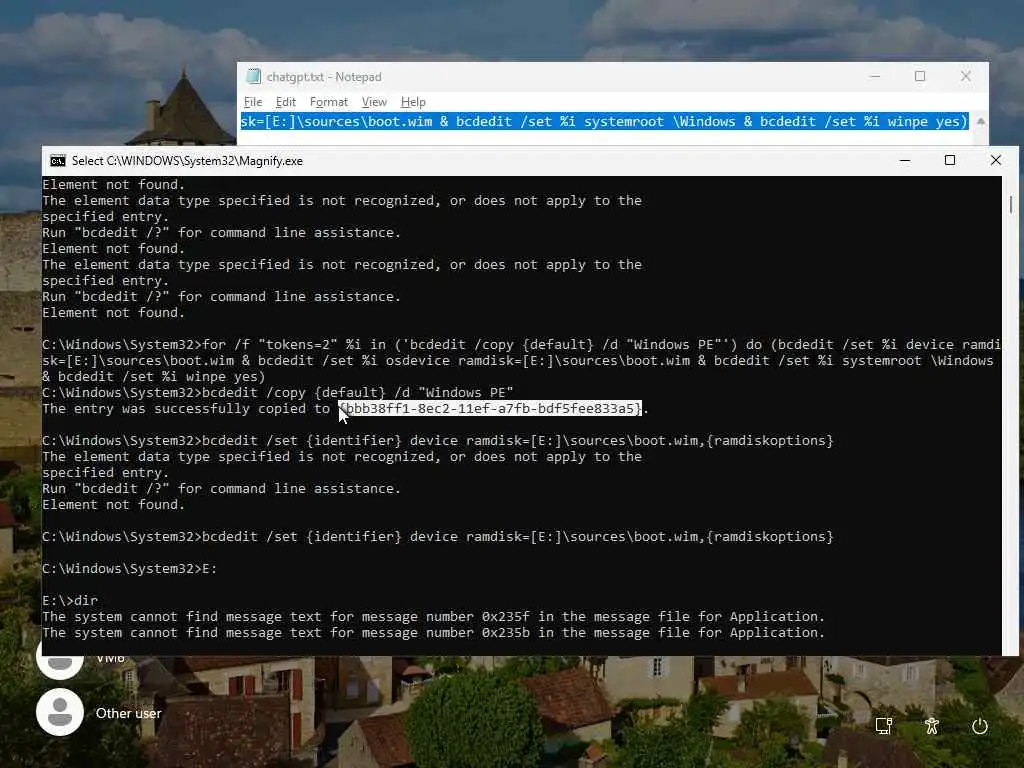
Task: Click the '& bcdedit /set %i winpe yes)' console line
Action: pyautogui.click(x=153, y=377)
